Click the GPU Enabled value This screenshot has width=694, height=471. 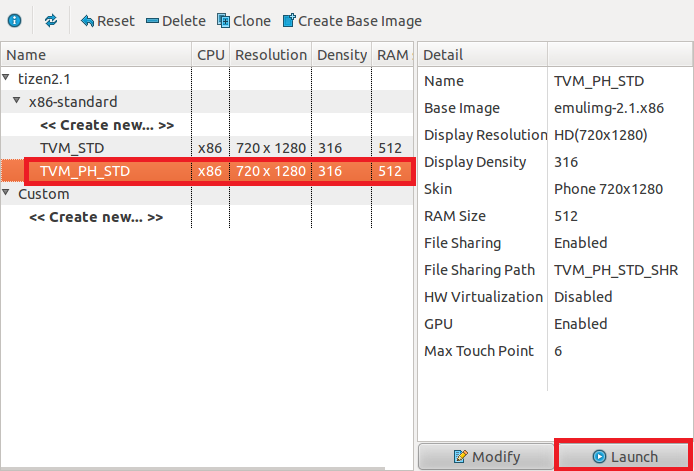580,324
